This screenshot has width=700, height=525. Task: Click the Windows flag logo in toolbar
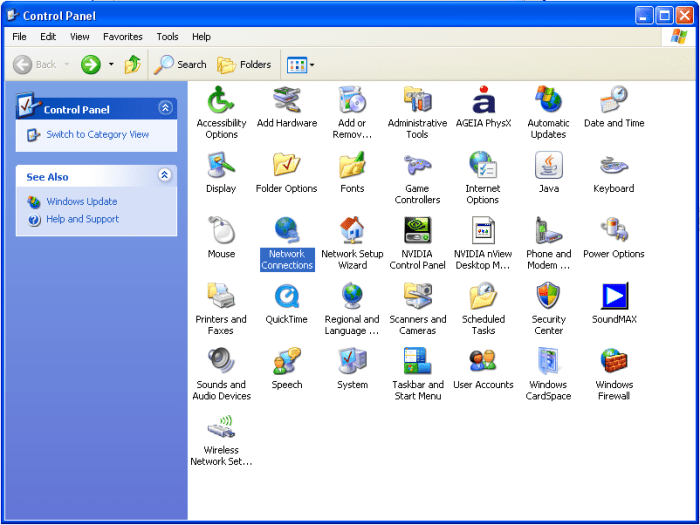tap(679, 37)
